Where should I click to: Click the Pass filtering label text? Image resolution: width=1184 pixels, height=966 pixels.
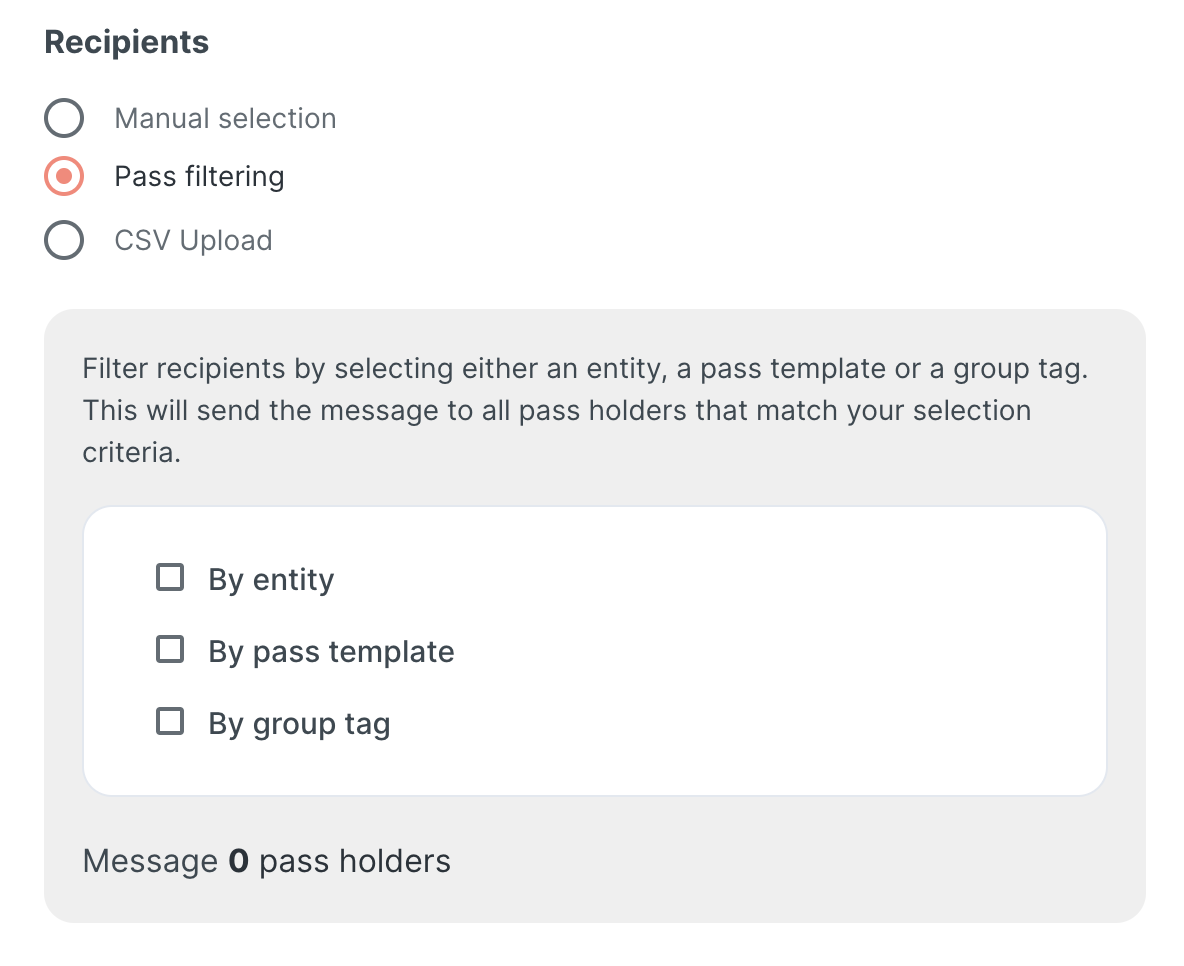pyautogui.click(x=199, y=177)
